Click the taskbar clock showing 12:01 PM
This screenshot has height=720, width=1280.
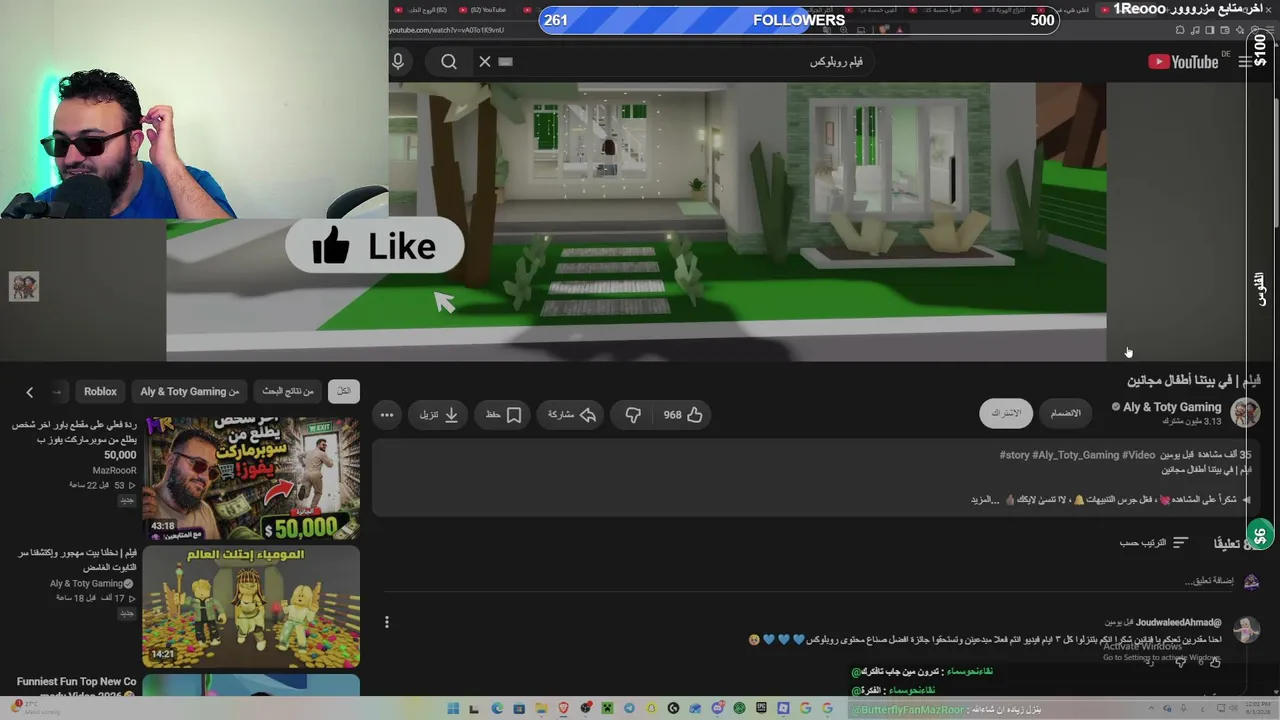pyautogui.click(x=1257, y=708)
